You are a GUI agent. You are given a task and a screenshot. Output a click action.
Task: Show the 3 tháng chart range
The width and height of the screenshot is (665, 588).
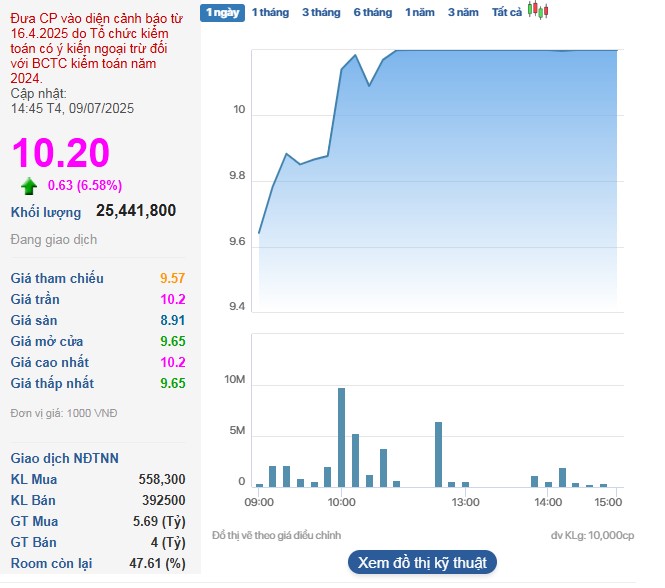(320, 12)
